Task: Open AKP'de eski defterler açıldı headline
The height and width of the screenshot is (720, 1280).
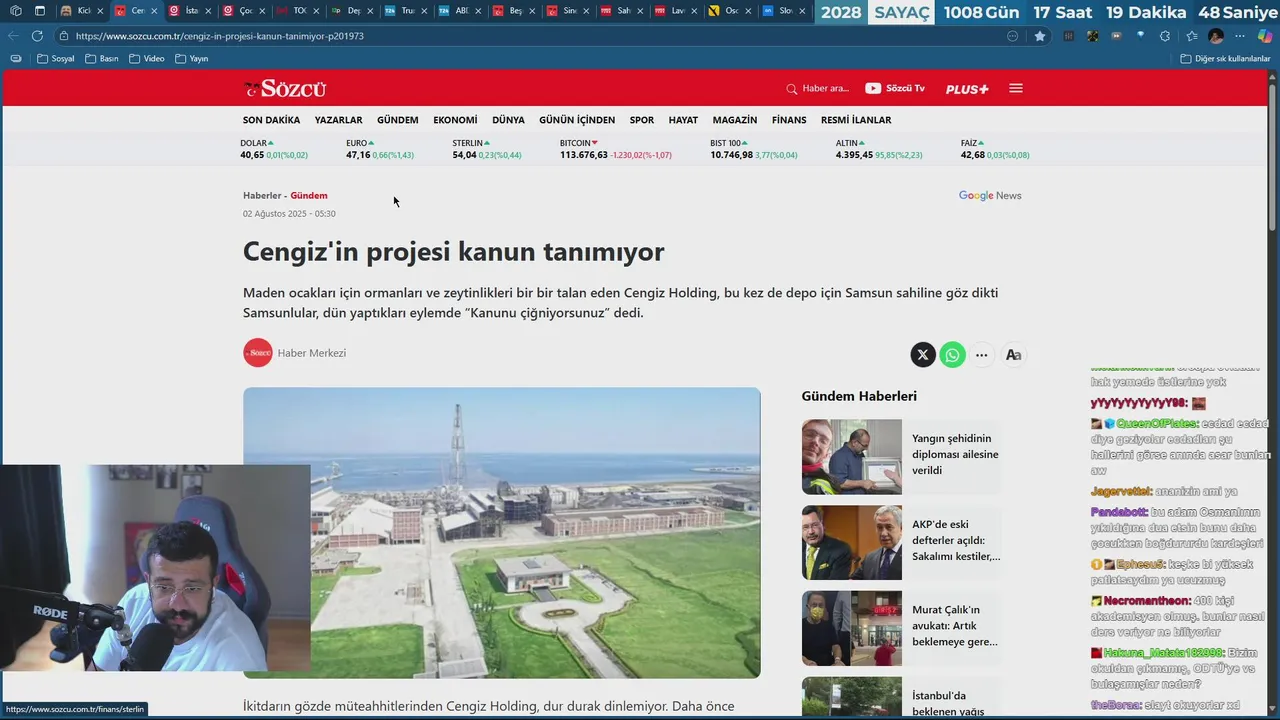Action: point(955,540)
